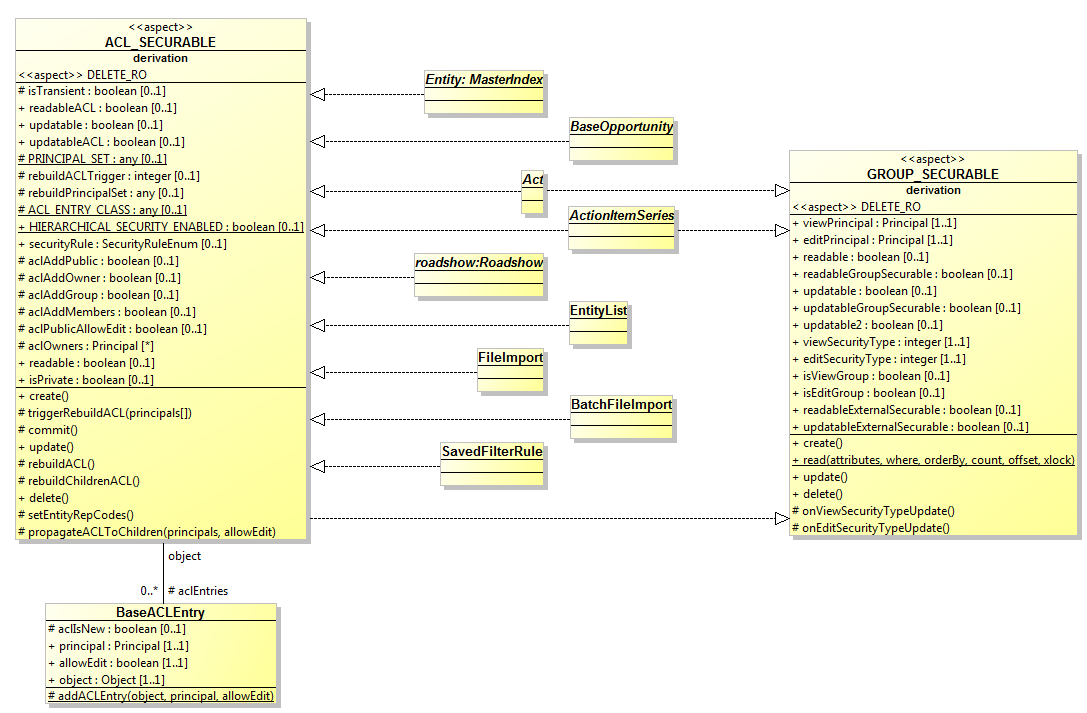Select the ACL_SECURABLE class header
1087x713 pixels.
160,42
